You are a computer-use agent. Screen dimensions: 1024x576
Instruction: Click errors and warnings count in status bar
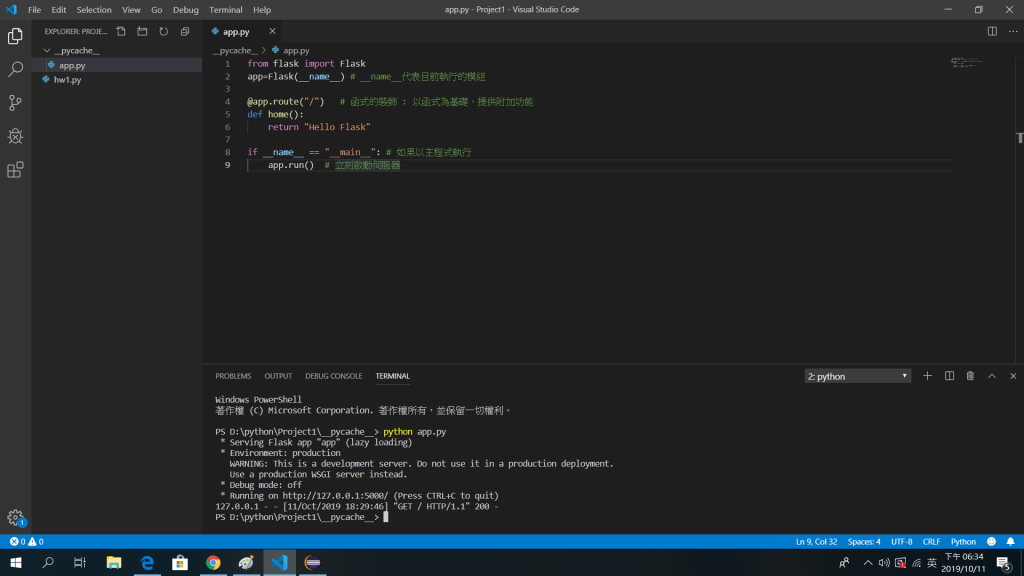pos(27,541)
